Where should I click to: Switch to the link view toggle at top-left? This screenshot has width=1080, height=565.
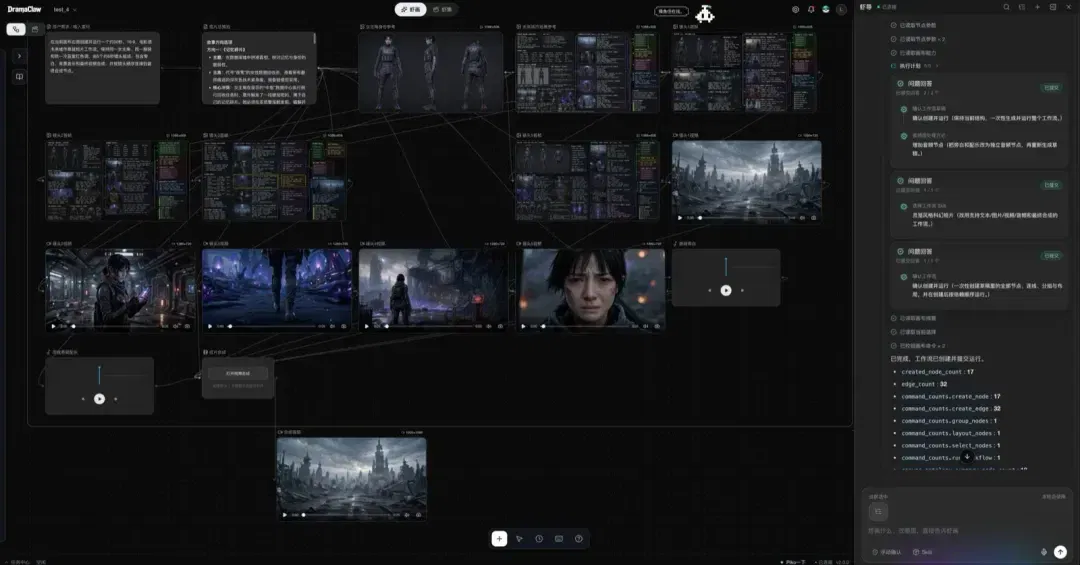pyautogui.click(x=16, y=29)
